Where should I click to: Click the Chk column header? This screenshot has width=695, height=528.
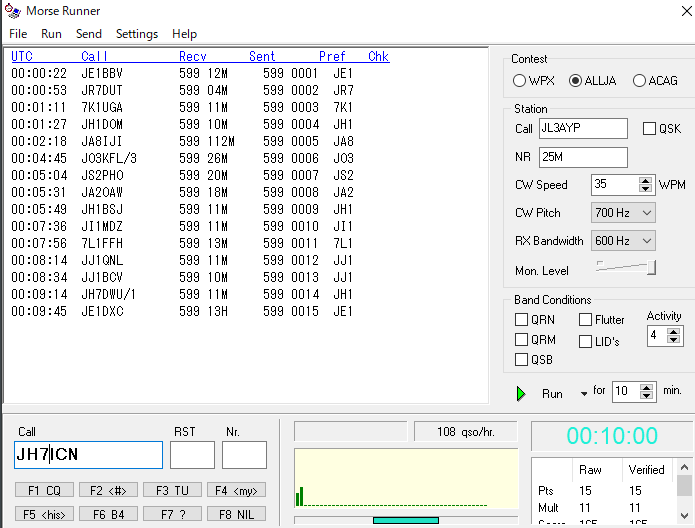point(379,56)
